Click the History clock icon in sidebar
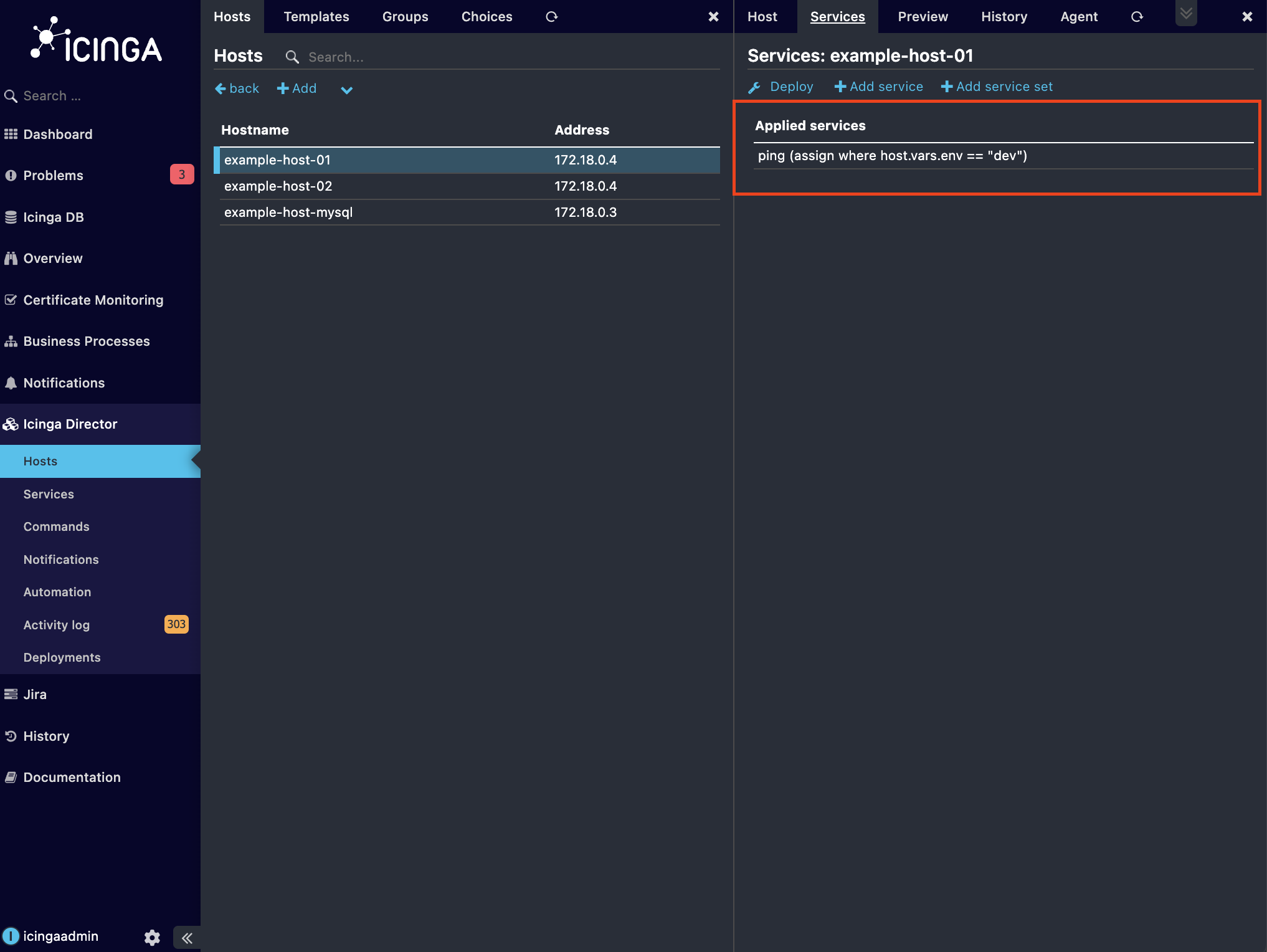The height and width of the screenshot is (952, 1267). pos(11,736)
